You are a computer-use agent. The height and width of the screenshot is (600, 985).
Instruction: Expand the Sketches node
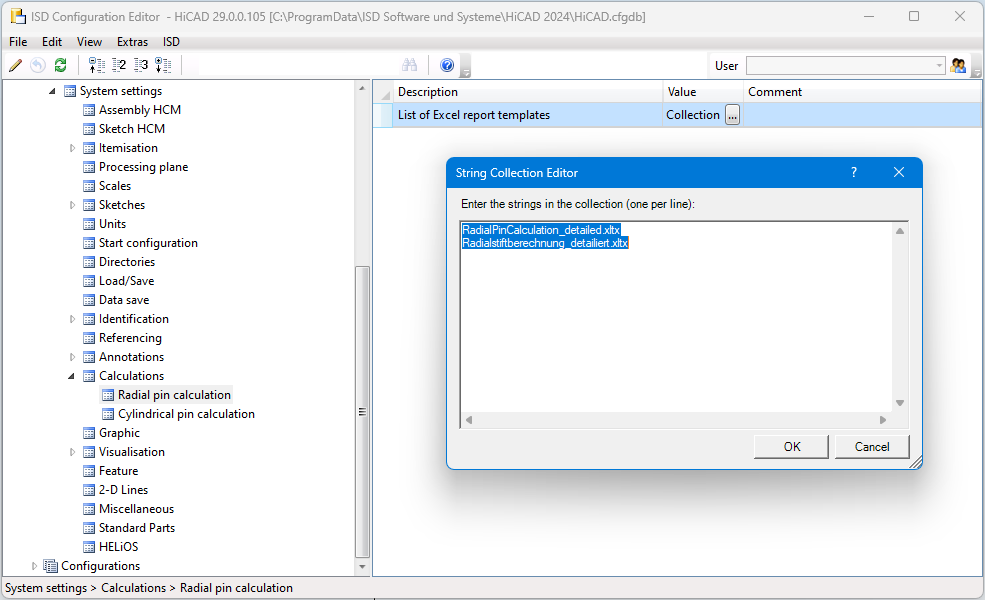point(72,205)
